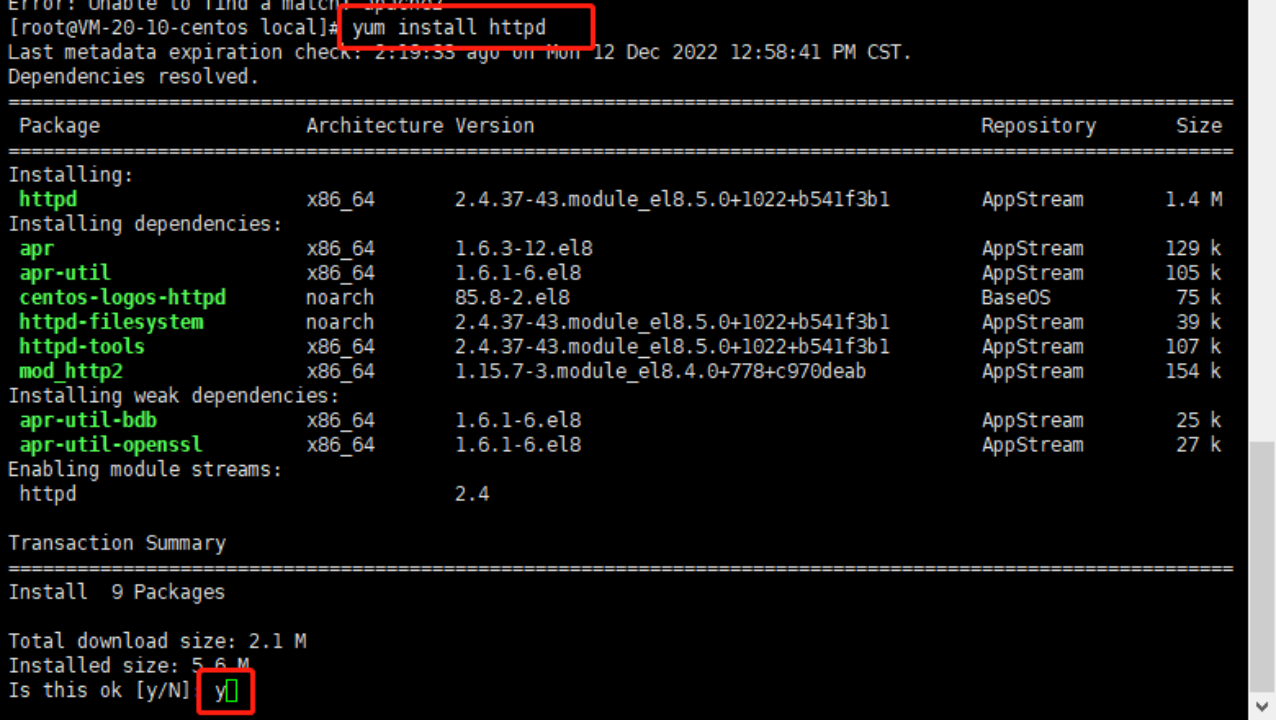Screen dimensions: 1276x720
Task: Select the 'centos-logos-httpd' package name
Action: [123, 298]
